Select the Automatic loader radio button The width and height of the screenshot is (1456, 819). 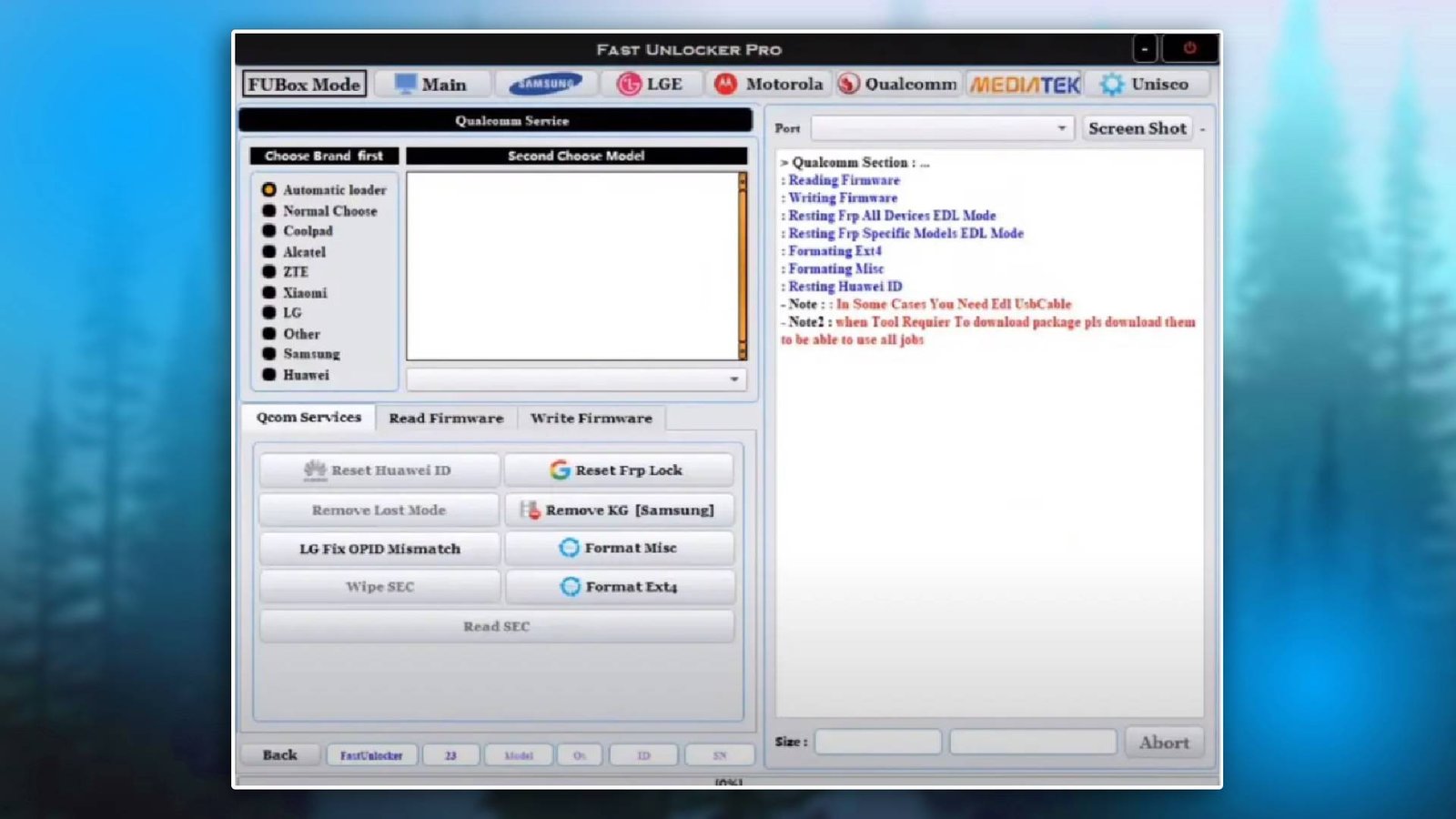coord(268,189)
